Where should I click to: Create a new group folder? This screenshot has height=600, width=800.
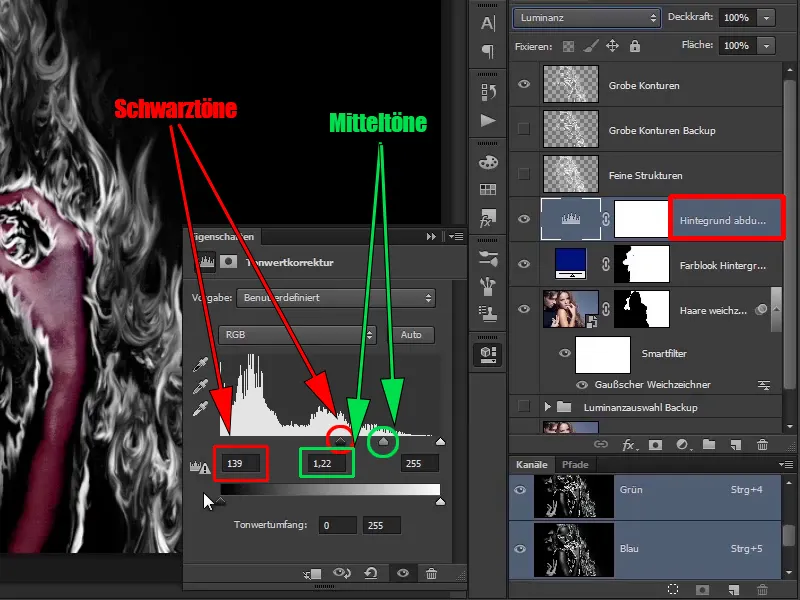[709, 444]
